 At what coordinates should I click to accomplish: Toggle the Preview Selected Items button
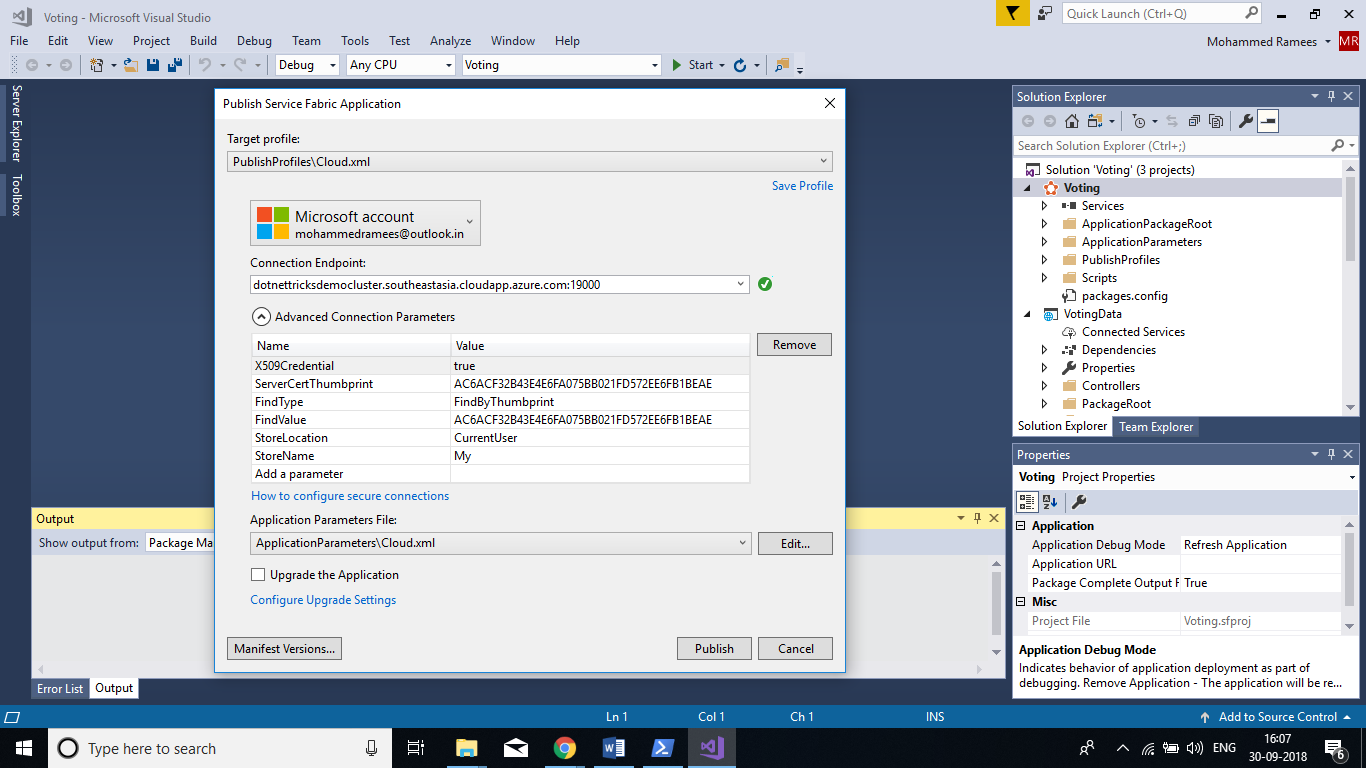(x=1268, y=121)
